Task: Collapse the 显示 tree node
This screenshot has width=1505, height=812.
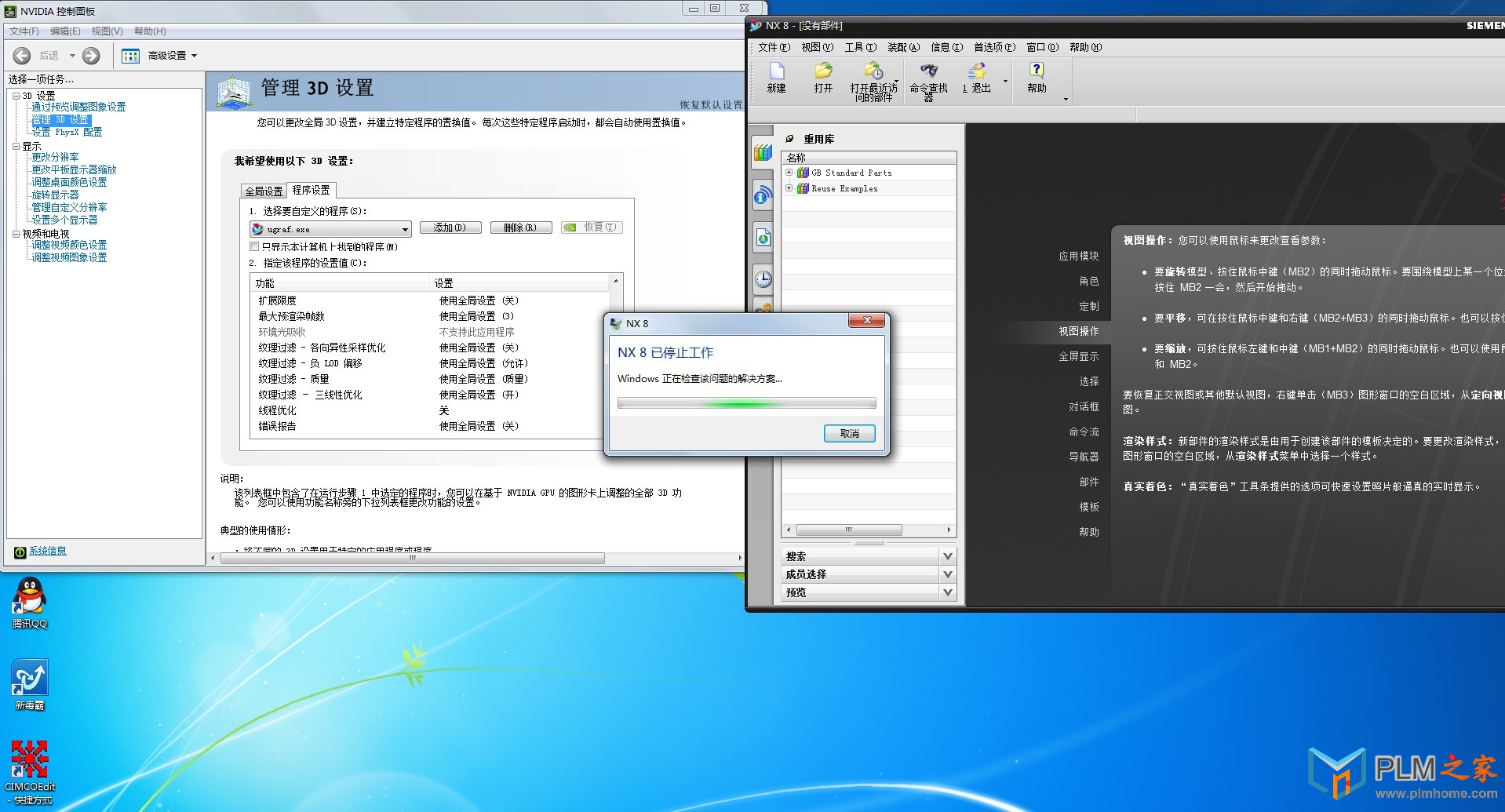Action: point(16,146)
